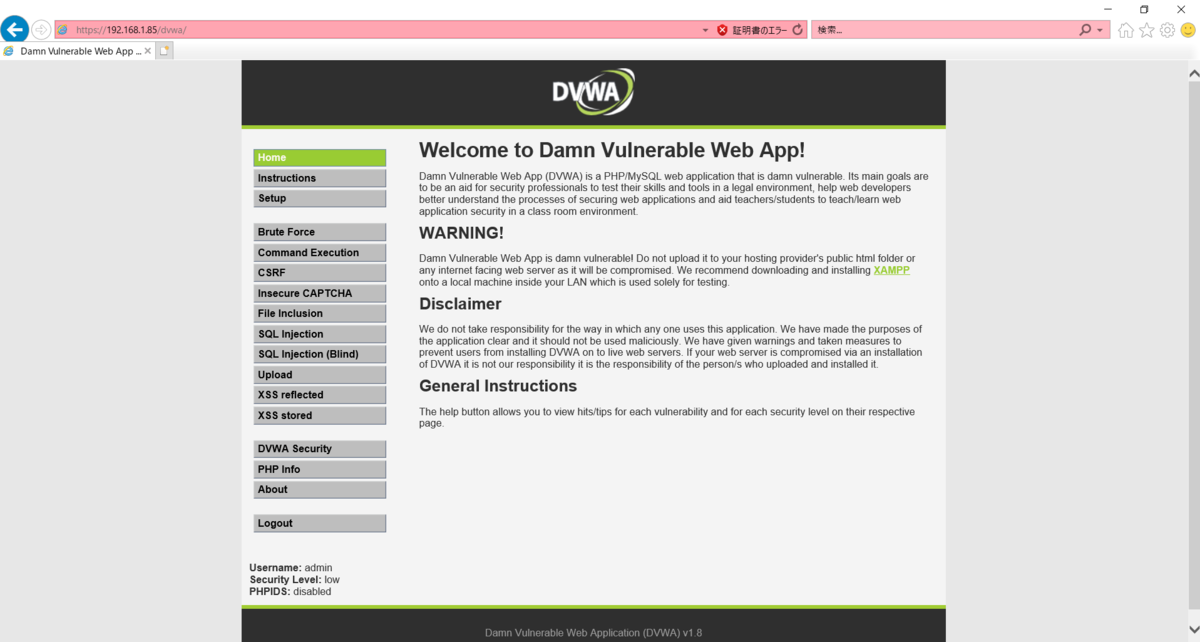Click the PHPIDS disabled text

click(290, 592)
